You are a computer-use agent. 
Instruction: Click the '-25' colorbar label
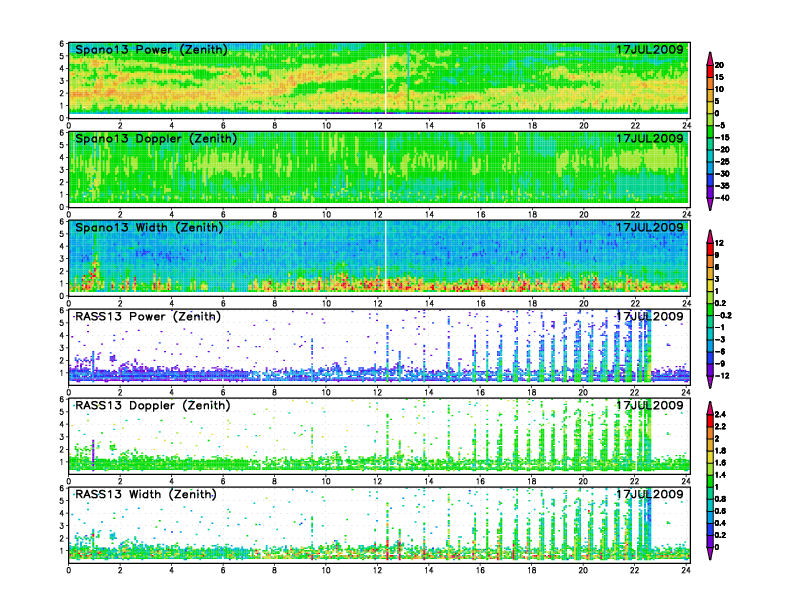coord(722,162)
